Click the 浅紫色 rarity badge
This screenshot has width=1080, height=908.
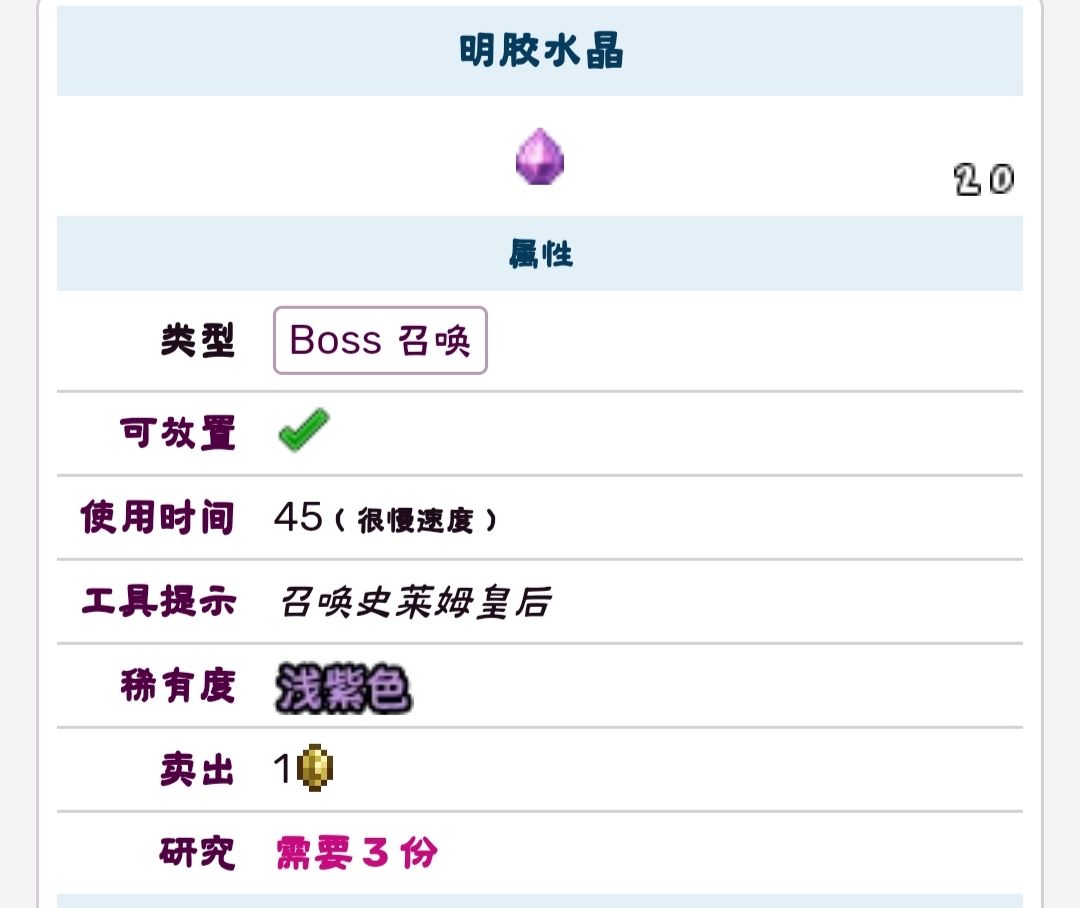pyautogui.click(x=343, y=687)
